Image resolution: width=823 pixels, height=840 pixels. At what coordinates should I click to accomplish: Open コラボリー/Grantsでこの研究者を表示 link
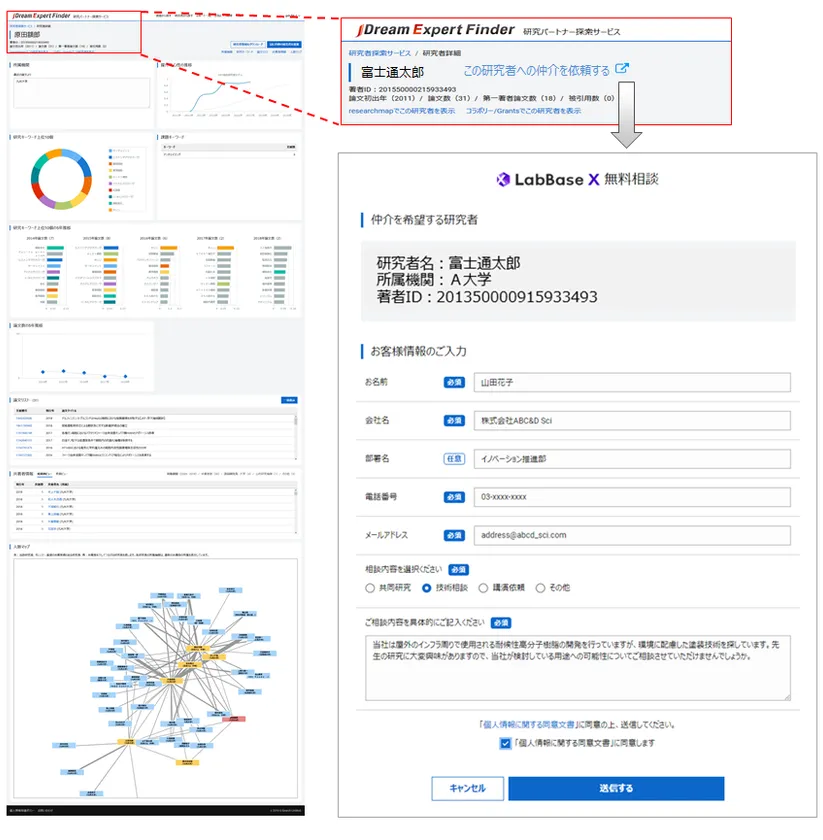pos(523,111)
